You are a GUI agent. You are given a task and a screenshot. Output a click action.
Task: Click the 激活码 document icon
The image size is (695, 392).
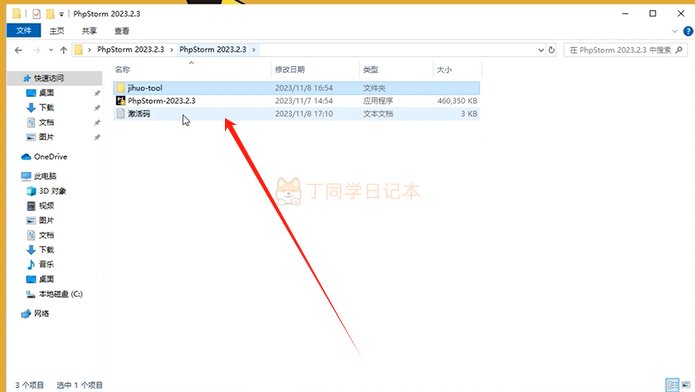(120, 114)
